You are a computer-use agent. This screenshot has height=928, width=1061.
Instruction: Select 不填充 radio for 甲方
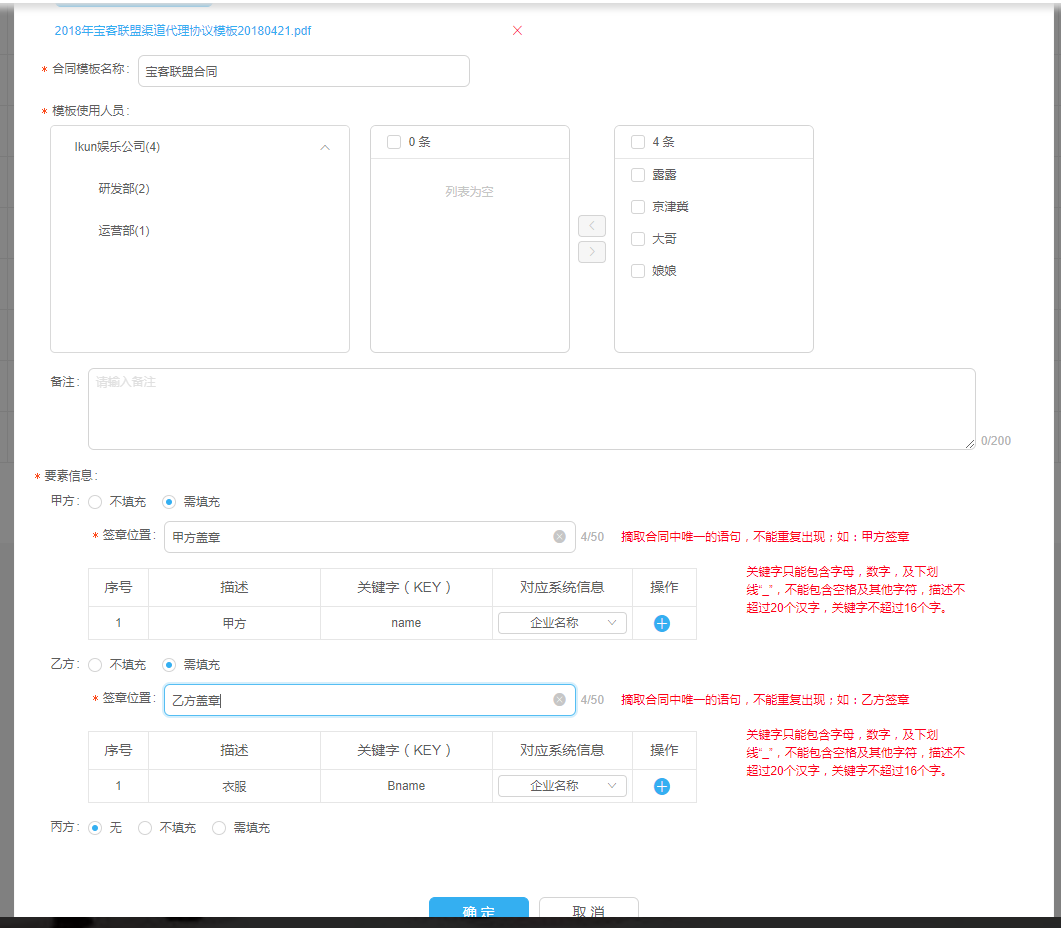pos(96,502)
